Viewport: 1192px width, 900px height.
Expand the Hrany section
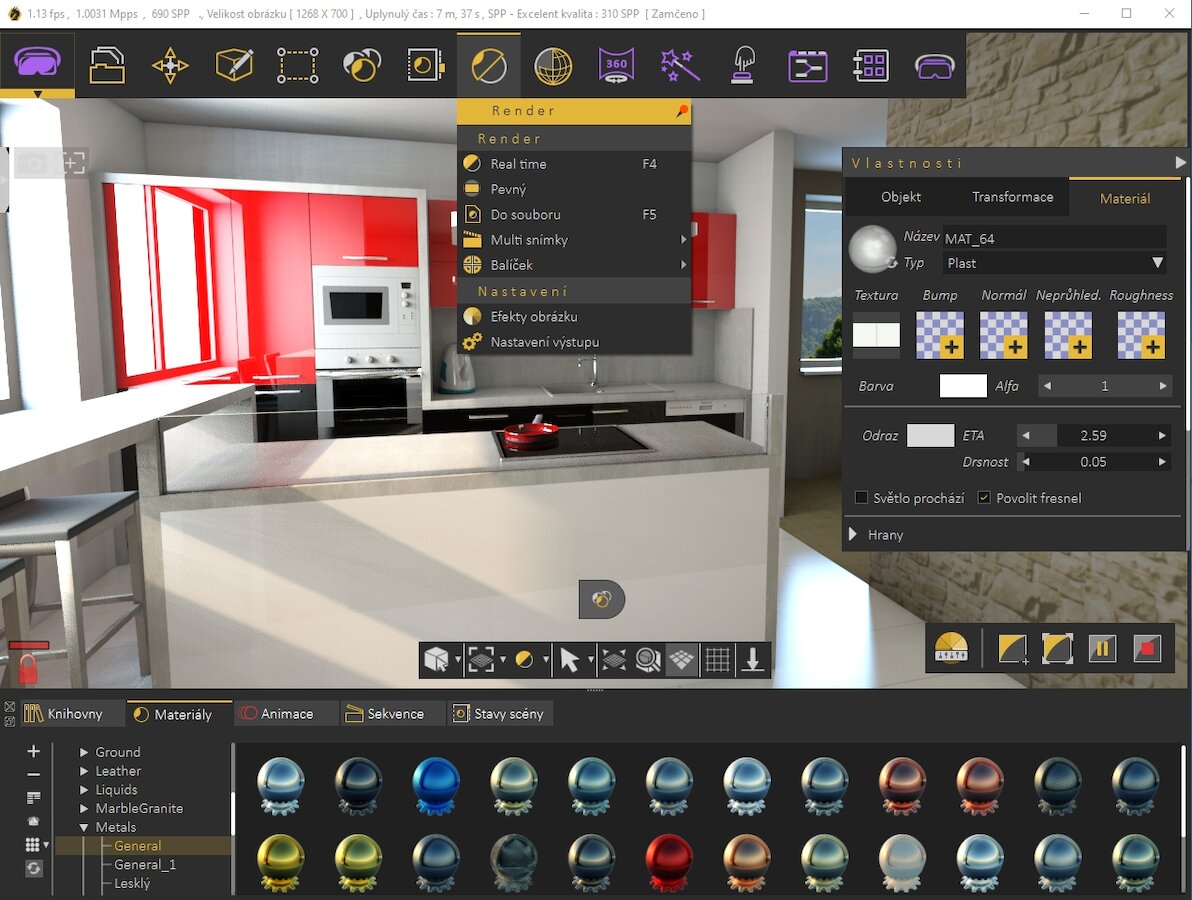click(x=853, y=535)
